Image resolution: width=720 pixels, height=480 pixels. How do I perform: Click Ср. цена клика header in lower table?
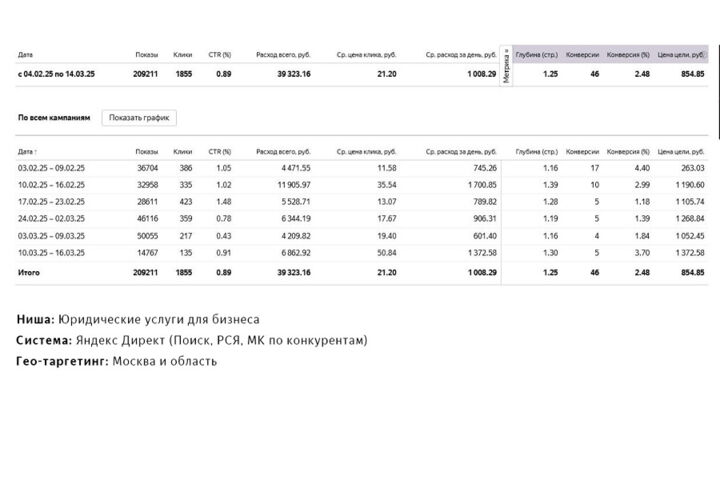pos(366,152)
